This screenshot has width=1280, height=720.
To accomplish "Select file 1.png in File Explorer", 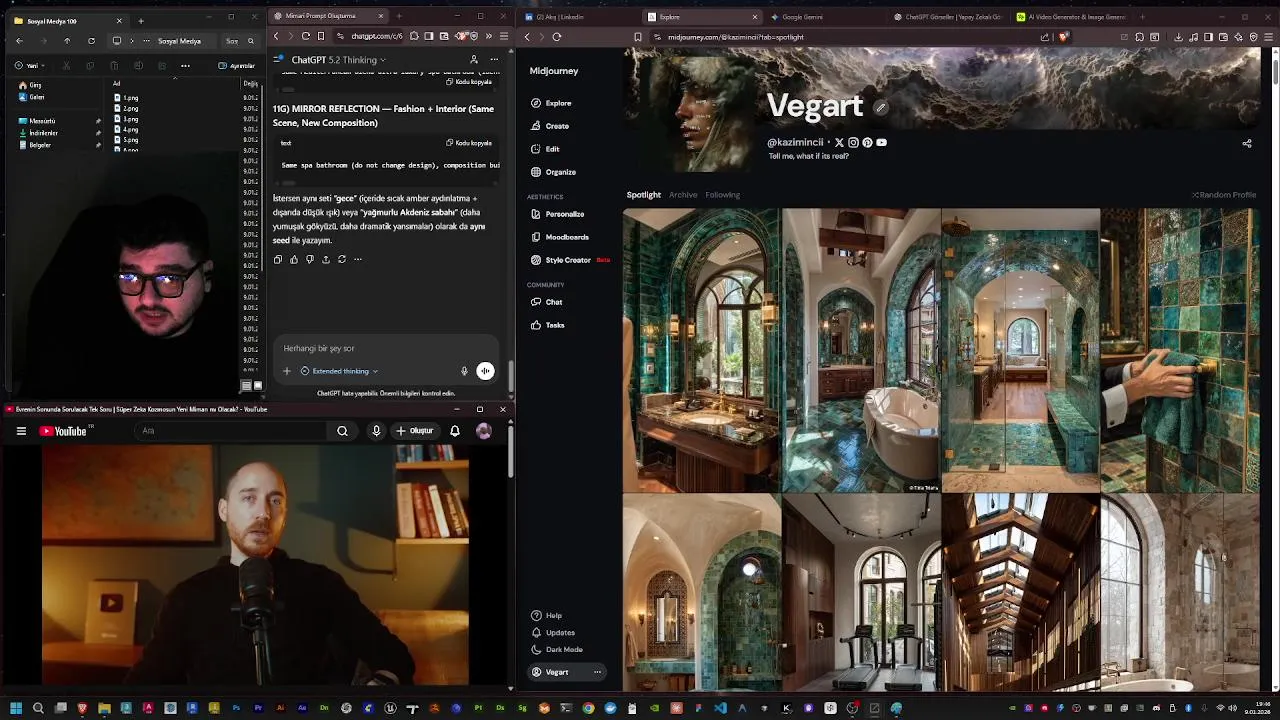I will tap(126, 98).
